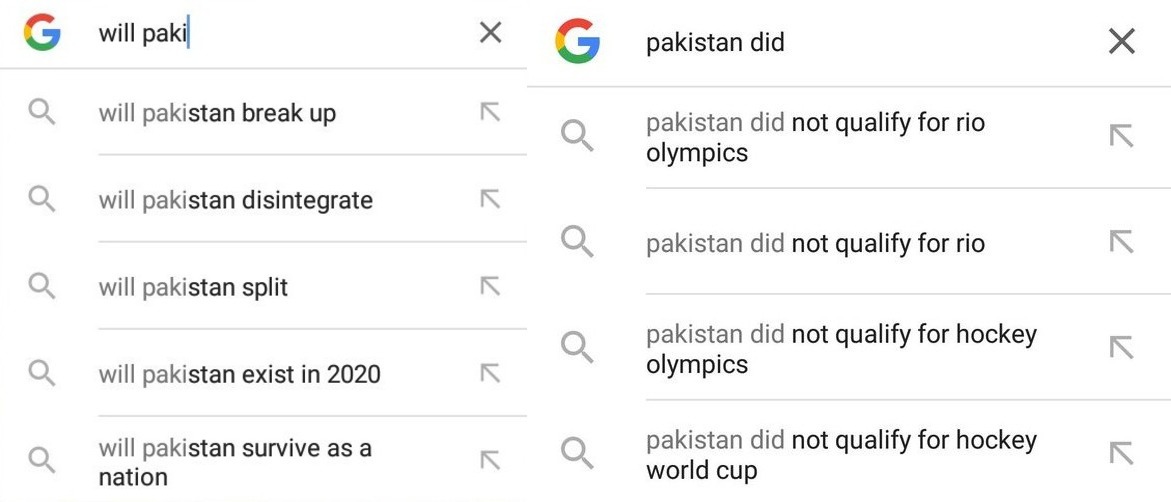The height and width of the screenshot is (502, 1171).
Task: Choose suggestion 'will pakistan exist in 2020'
Action: click(x=263, y=374)
